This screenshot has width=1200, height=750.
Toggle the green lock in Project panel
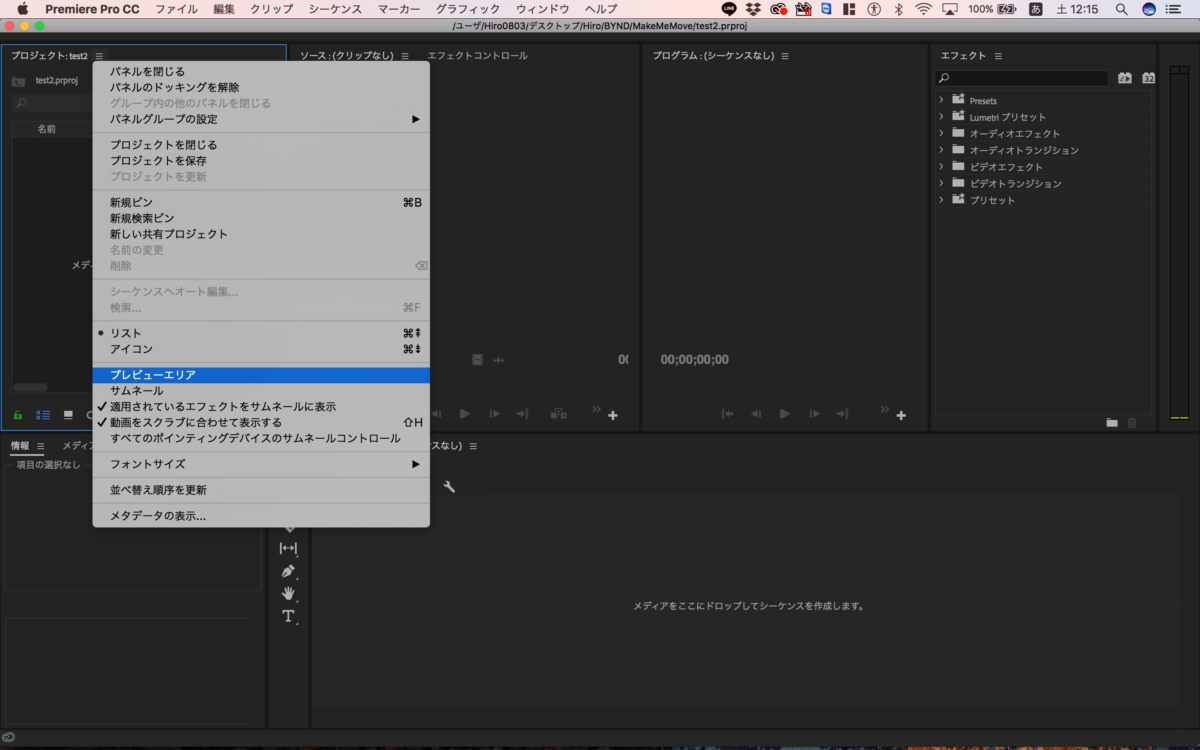click(x=18, y=414)
